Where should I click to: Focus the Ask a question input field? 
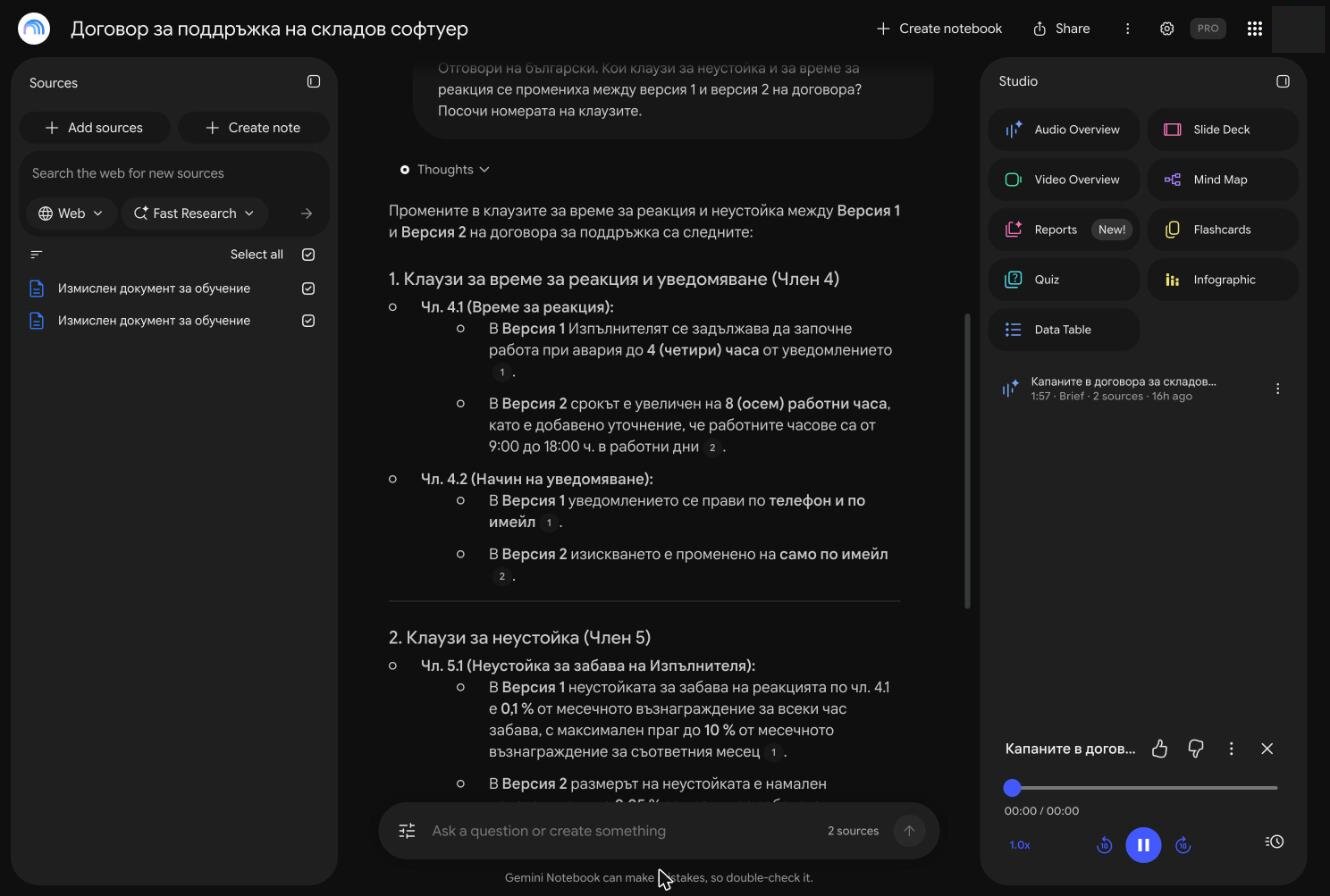[620, 831]
